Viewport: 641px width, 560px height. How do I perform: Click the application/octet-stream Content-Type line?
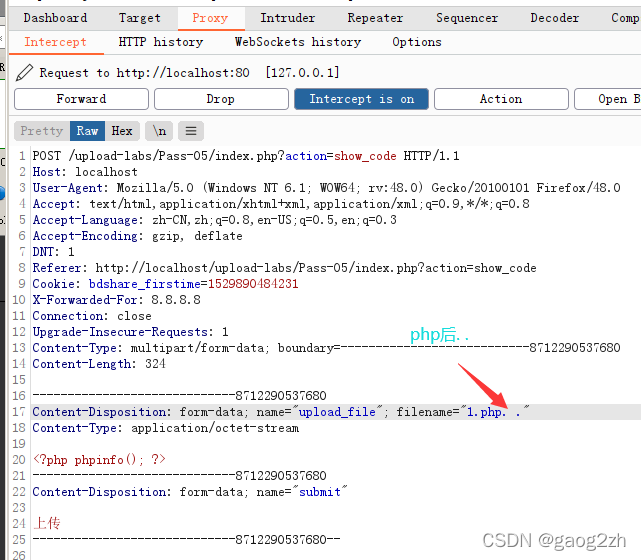point(166,428)
